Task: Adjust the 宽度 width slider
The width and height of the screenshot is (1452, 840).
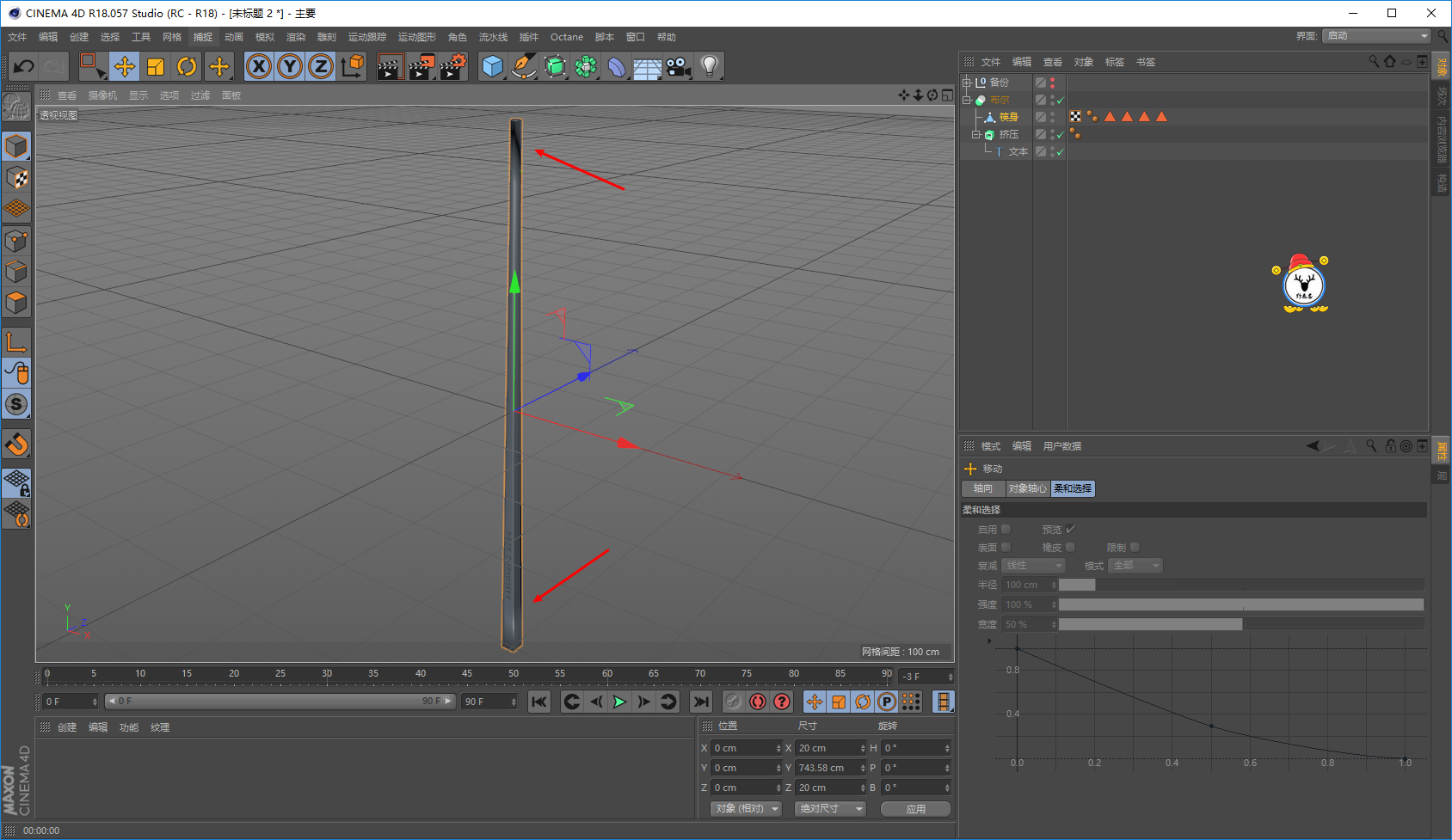Action: [1240, 624]
